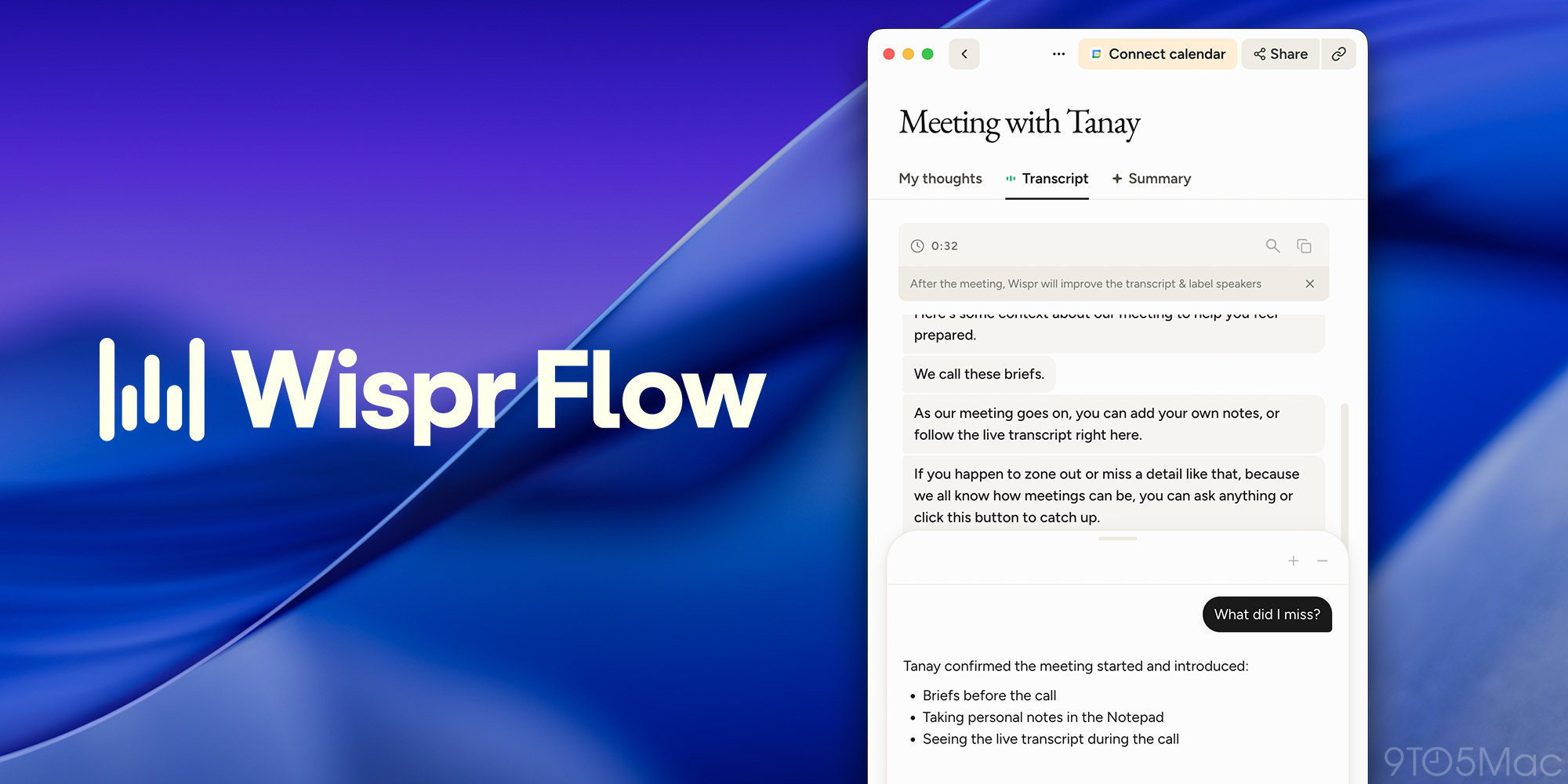
Task: Collapse chat panel with the minus icon
Action: pos(1323,561)
